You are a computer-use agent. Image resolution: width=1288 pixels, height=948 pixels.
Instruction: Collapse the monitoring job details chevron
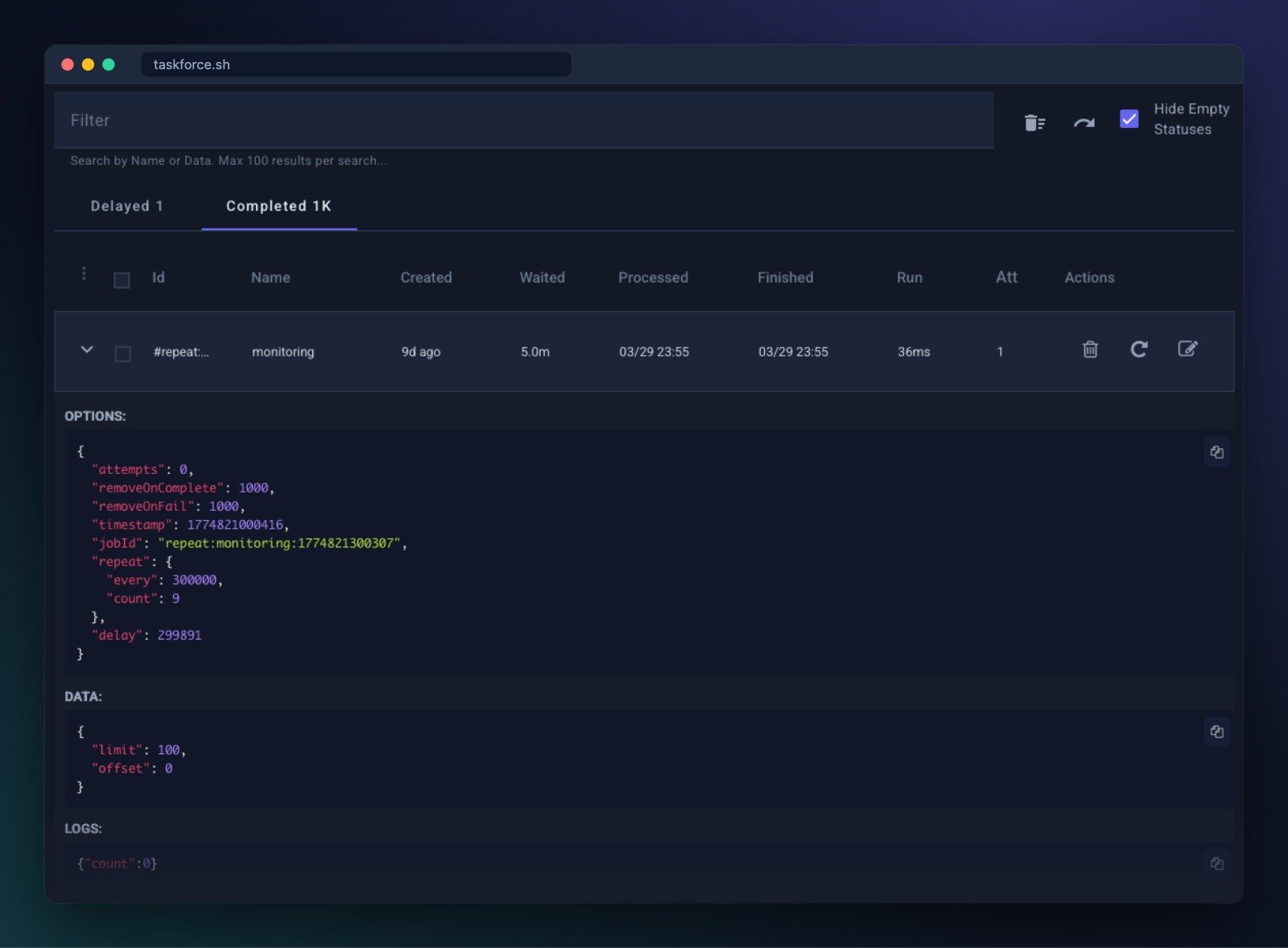coord(87,349)
